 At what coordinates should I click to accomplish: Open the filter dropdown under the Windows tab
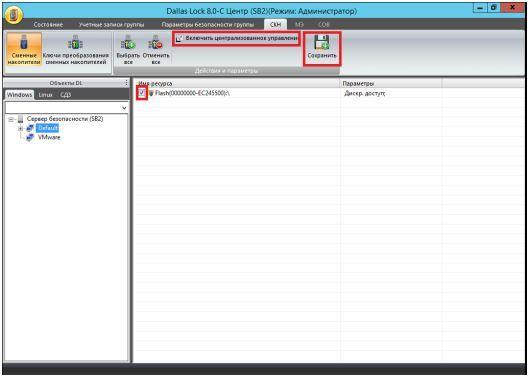124,108
